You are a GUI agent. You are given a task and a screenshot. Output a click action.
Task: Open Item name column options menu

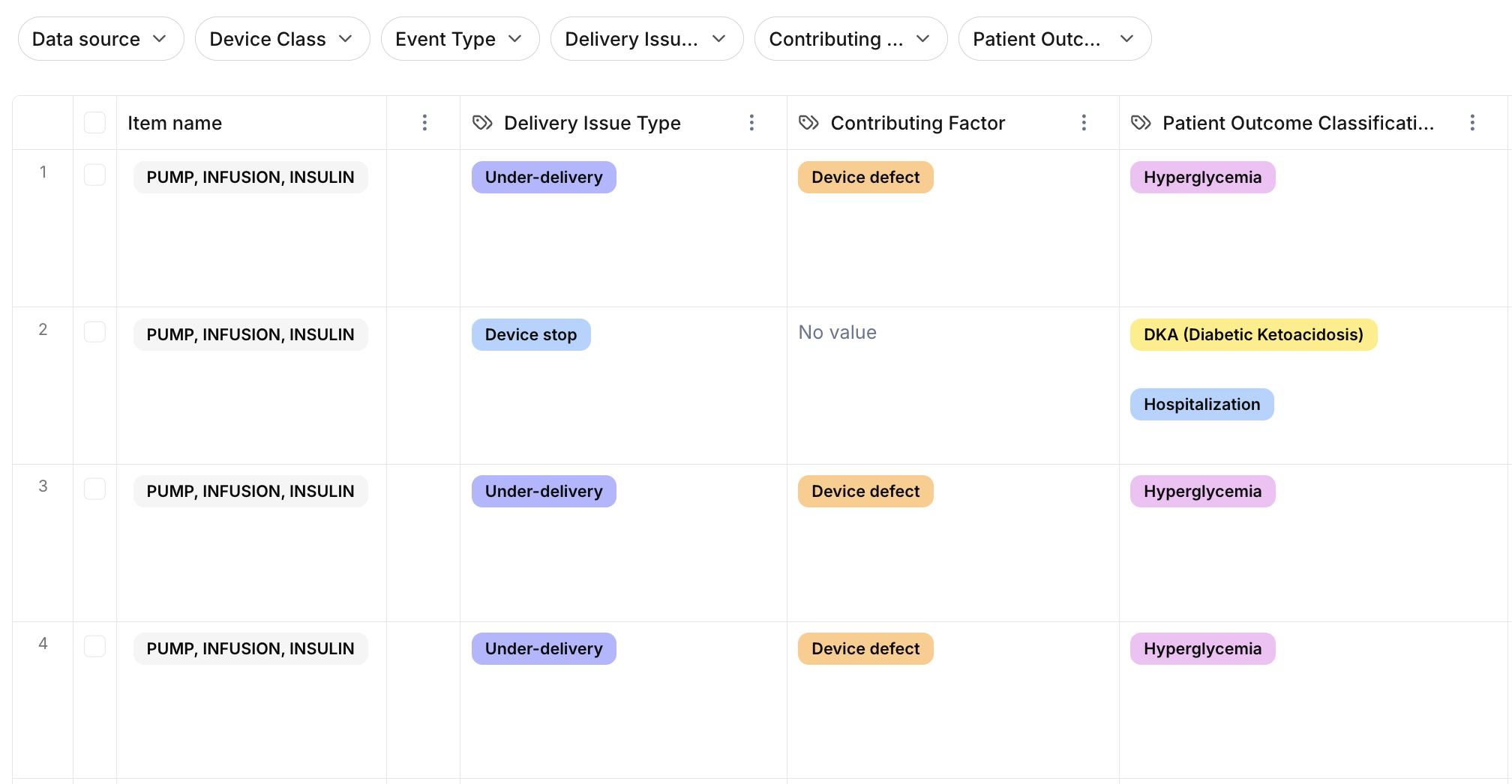[x=424, y=123]
